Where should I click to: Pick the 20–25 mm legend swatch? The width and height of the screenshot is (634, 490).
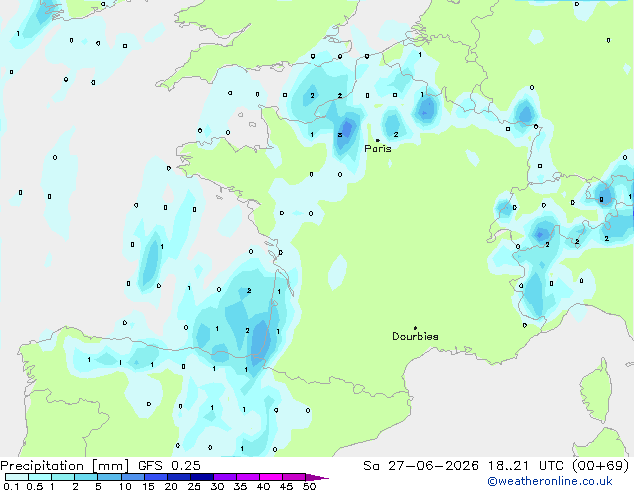tap(179, 477)
